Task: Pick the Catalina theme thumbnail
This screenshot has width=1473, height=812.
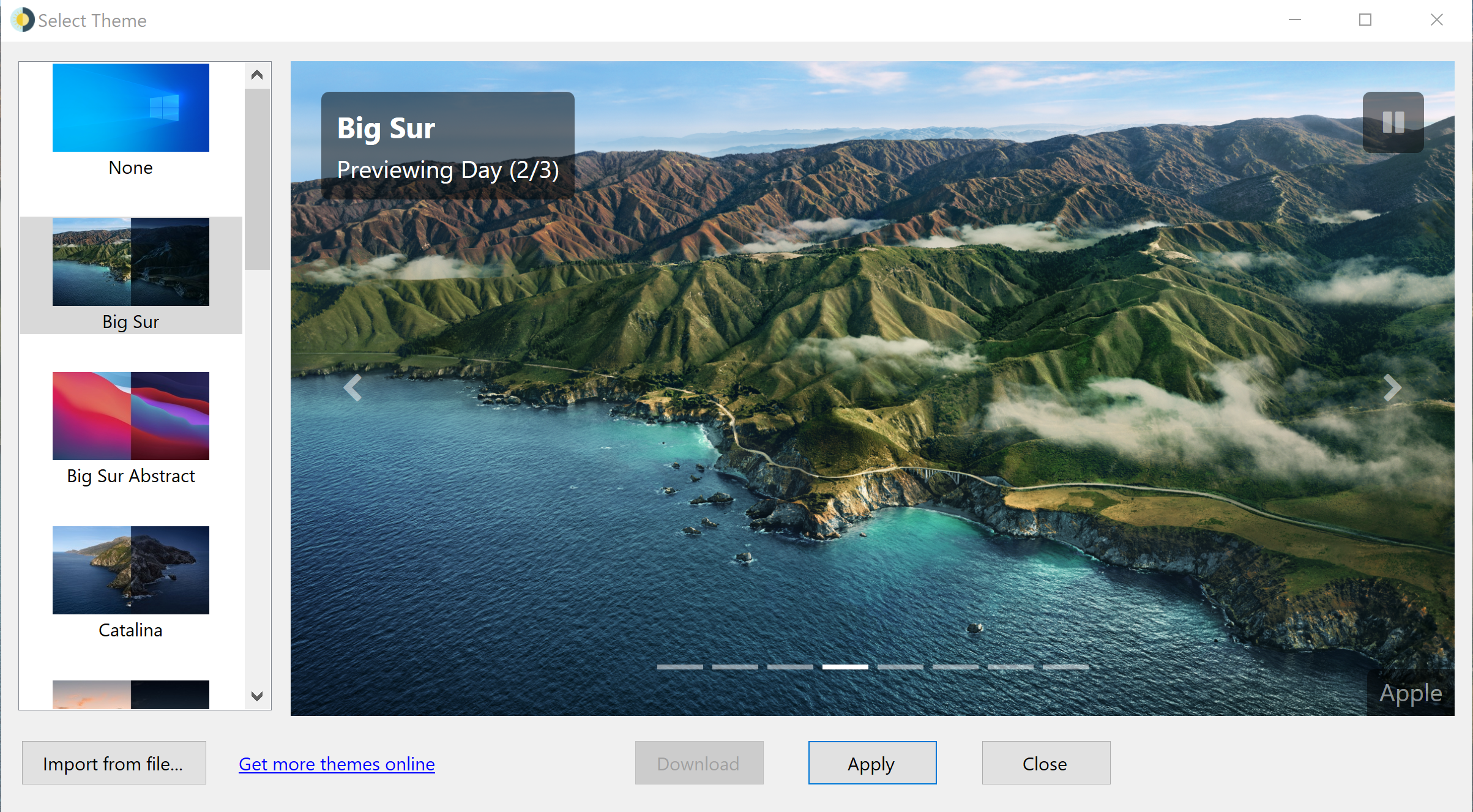Action: pyautogui.click(x=130, y=571)
